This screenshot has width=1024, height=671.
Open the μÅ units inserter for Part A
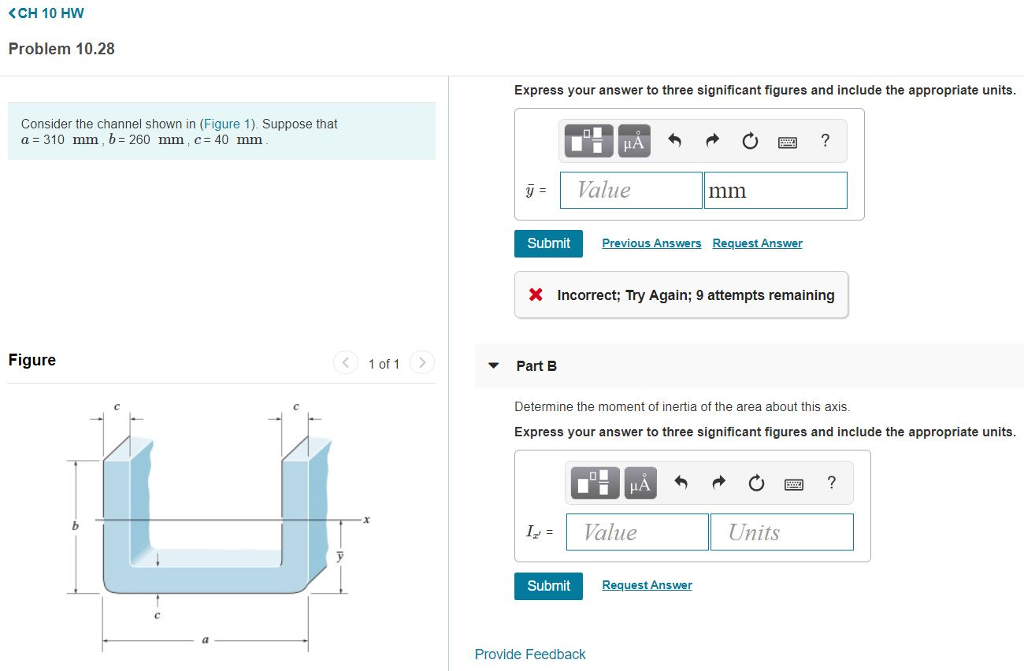click(x=634, y=140)
